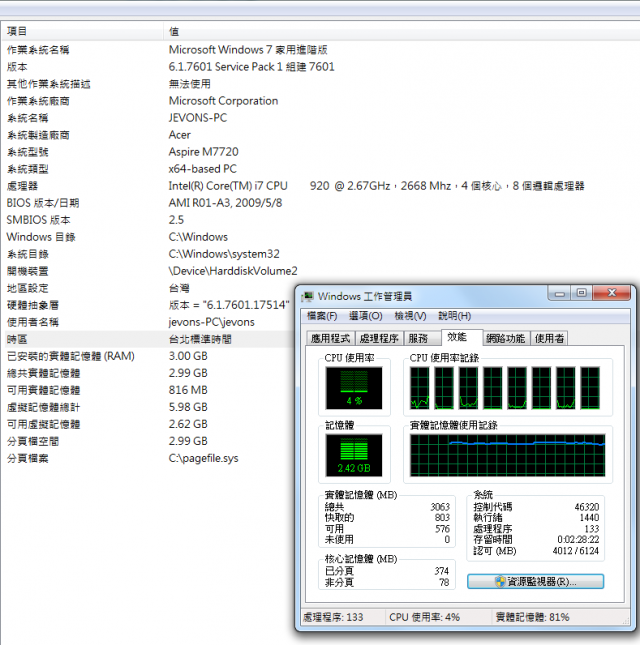
Task: Select 'Acer' manufacturer value
Action: [180, 135]
